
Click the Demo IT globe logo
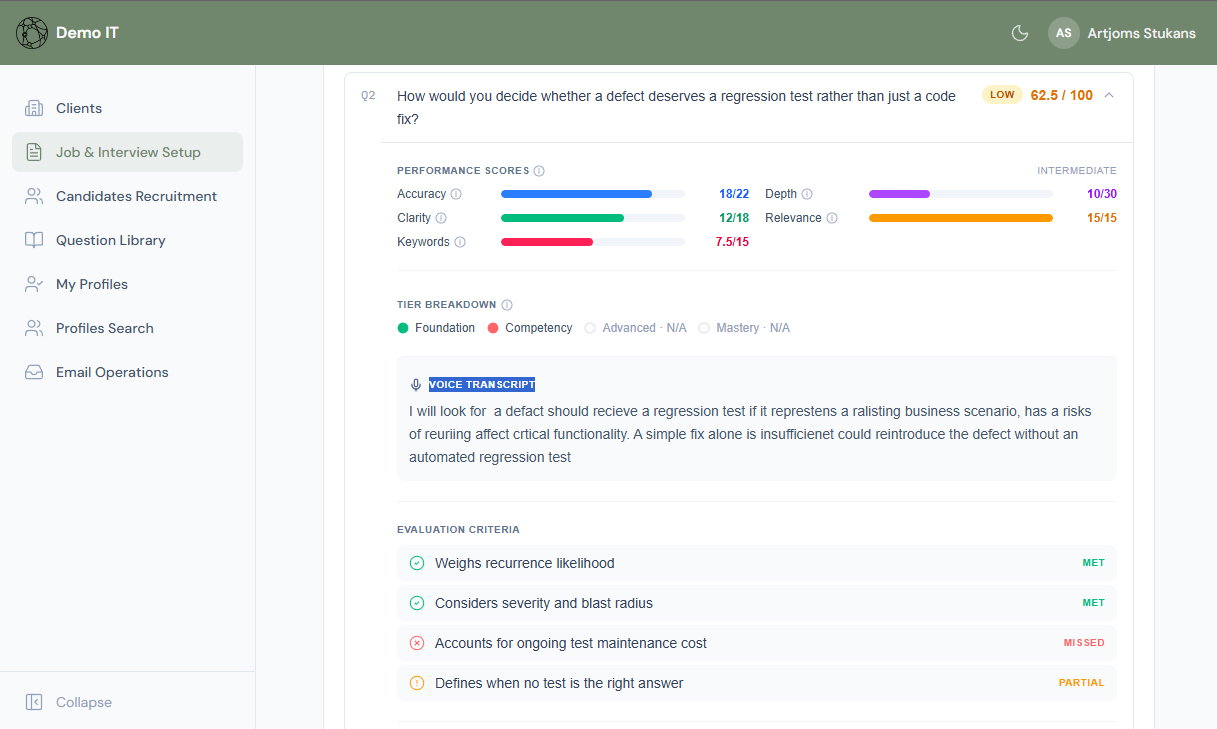pos(32,33)
